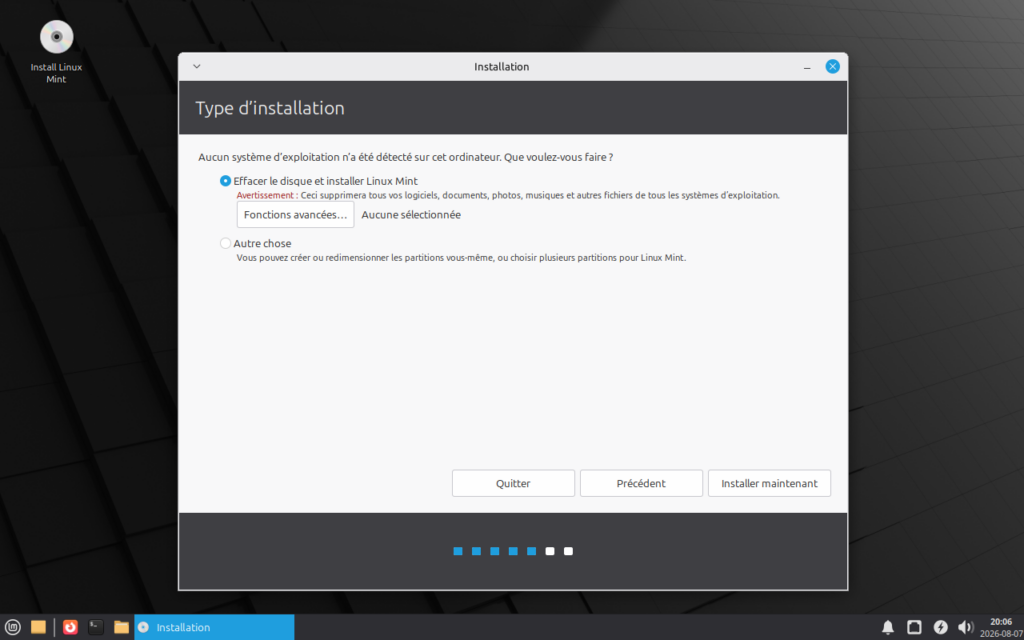1024x640 pixels.
Task: Open the notifications bell in the tray
Action: pyautogui.click(x=888, y=627)
